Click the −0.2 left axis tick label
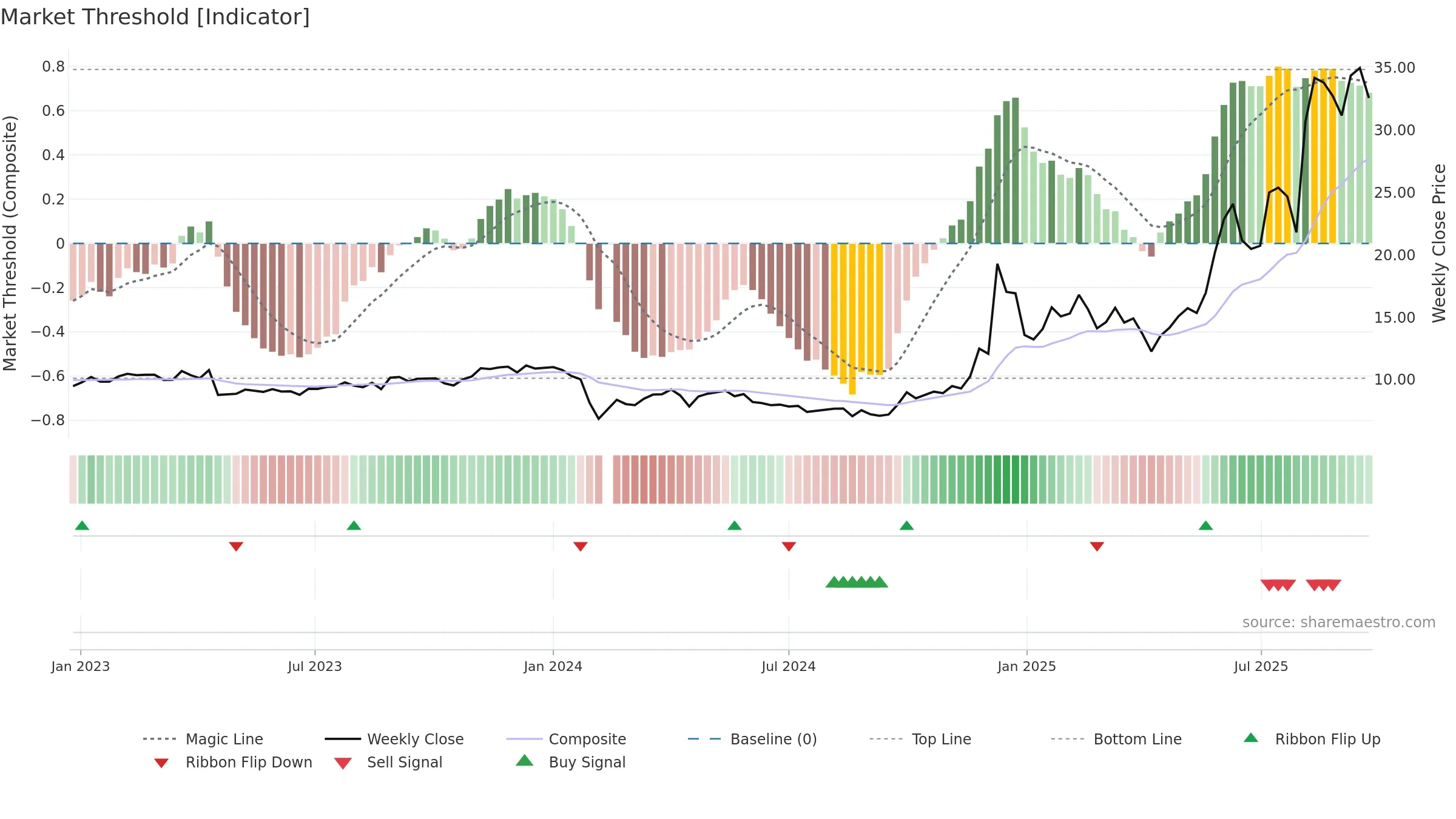Screen dimensions: 1456x819 pyautogui.click(x=48, y=288)
